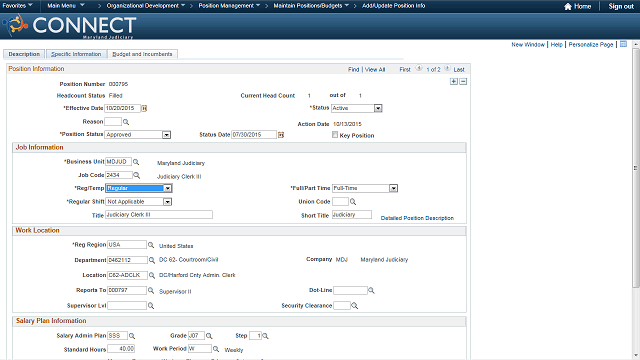Expand the Organizational Development breadcrumb menu

pyautogui.click(x=146, y=6)
